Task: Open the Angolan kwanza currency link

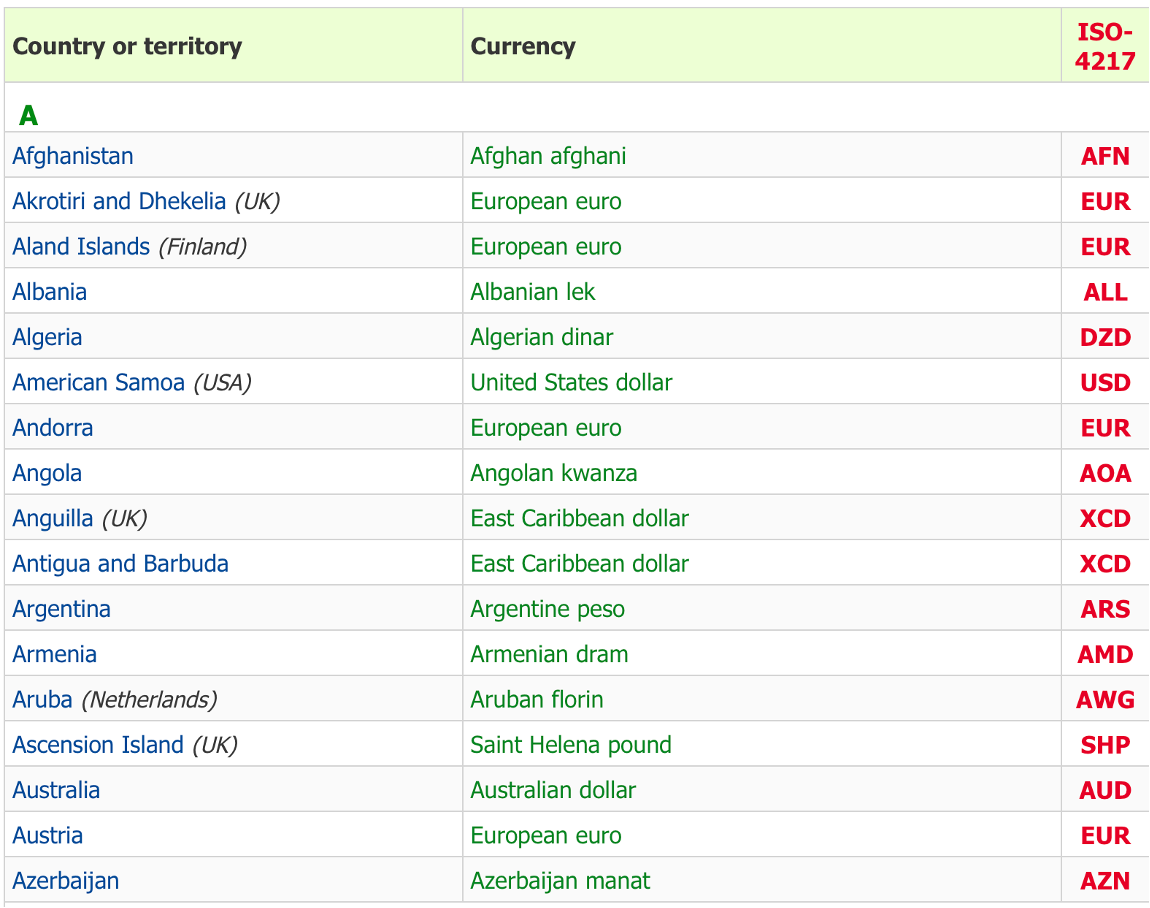Action: [554, 474]
